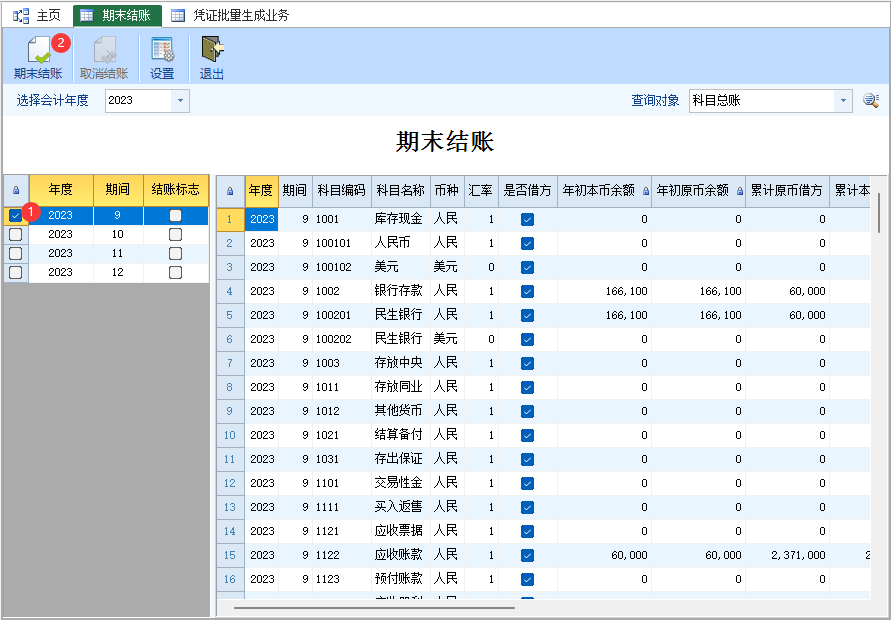The image size is (891, 620).
Task: Uncheck the period 9 row selection checkbox
Action: pyautogui.click(x=15, y=215)
